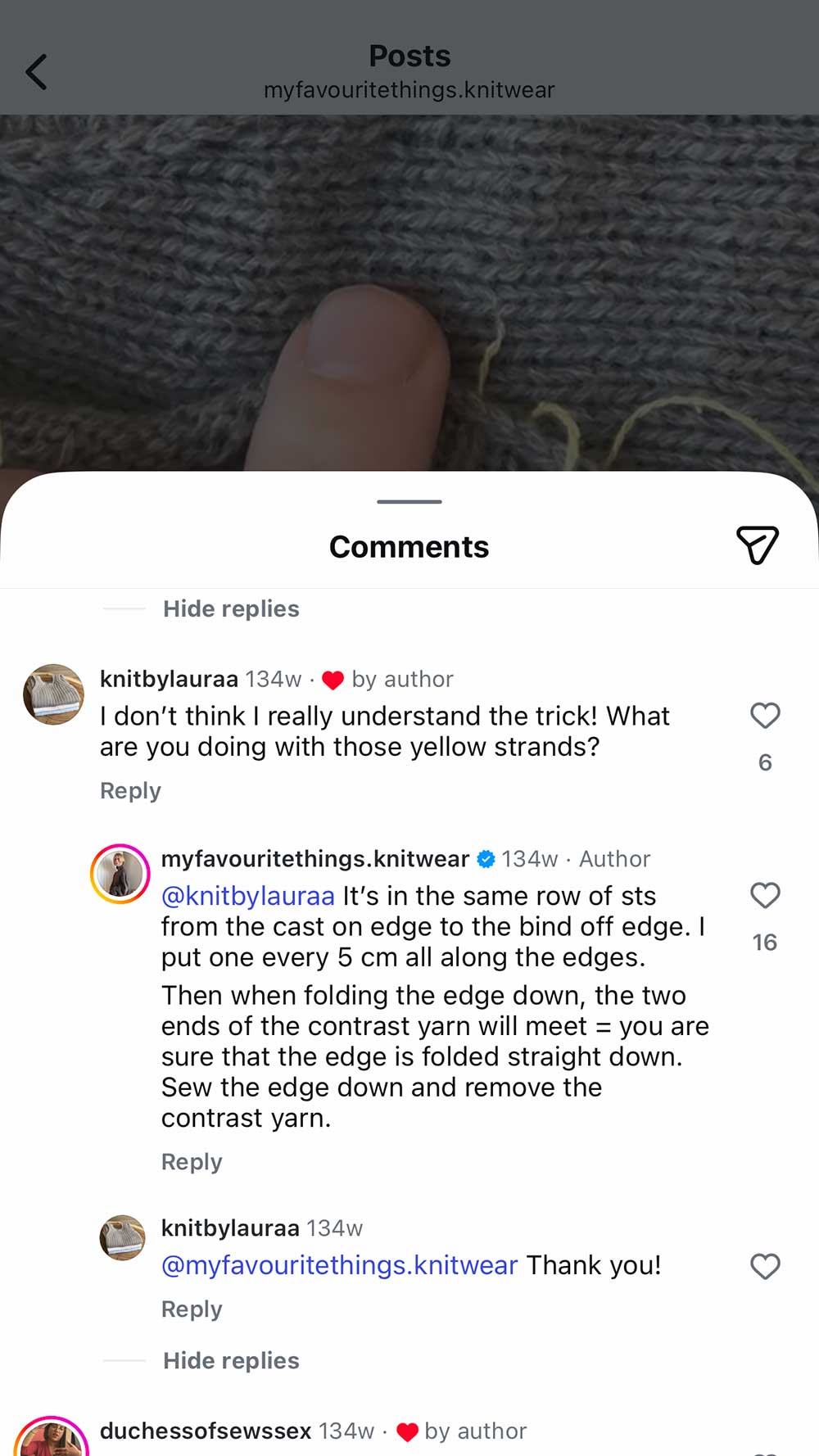Screen dimensions: 819x1456
Task: Open knitbylauraa's small avatar on Thank you reply
Action: click(x=122, y=1237)
